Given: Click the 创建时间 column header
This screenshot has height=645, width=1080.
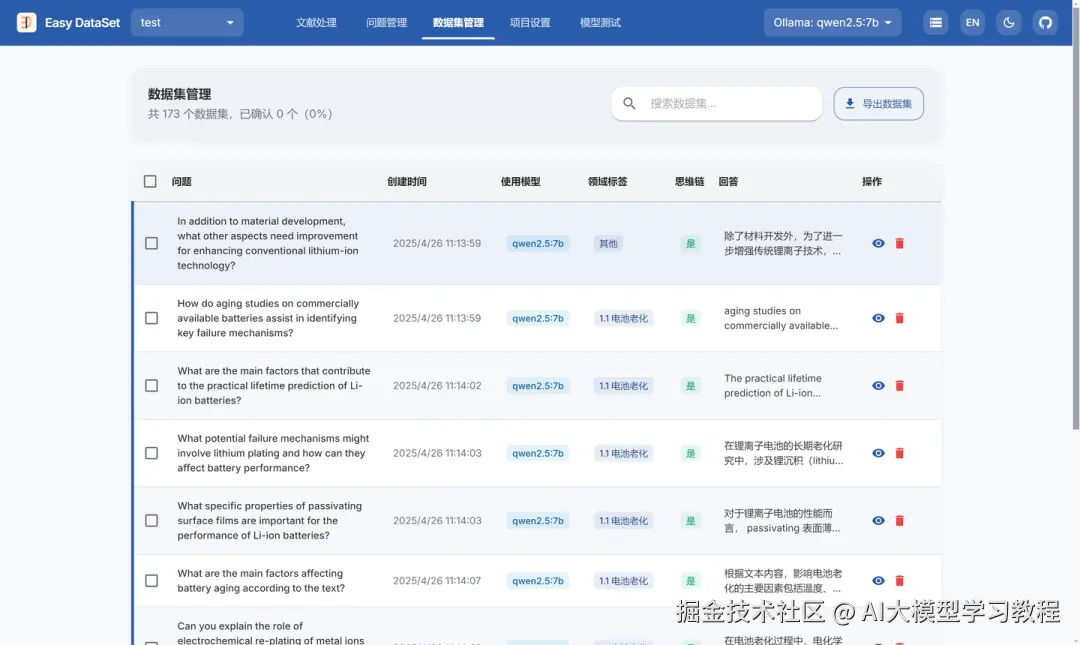Looking at the screenshot, I should (x=406, y=181).
